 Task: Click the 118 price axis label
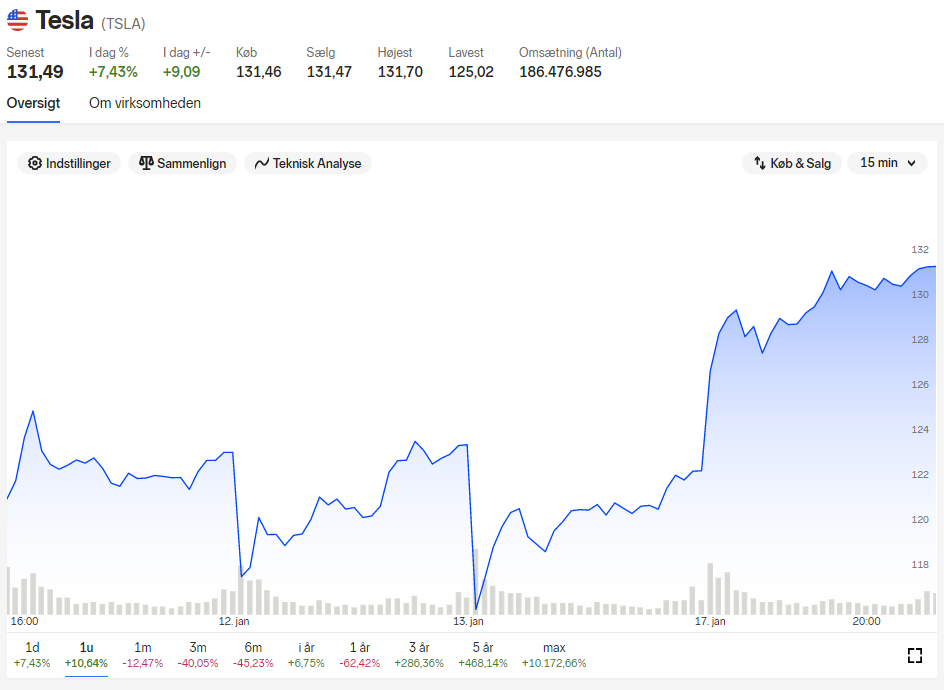point(920,564)
